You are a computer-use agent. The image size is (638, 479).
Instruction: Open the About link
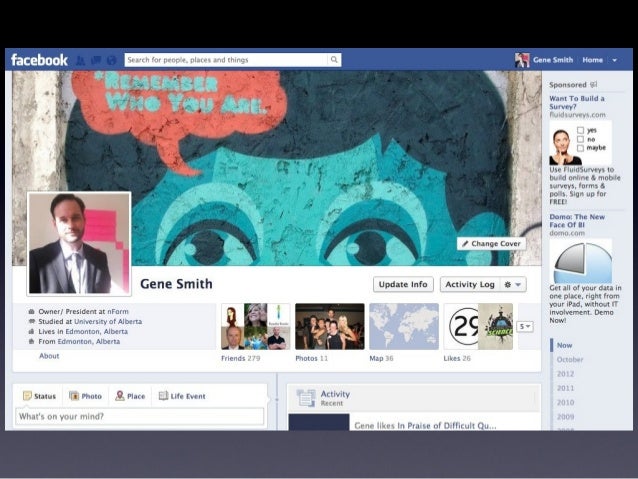coord(49,356)
